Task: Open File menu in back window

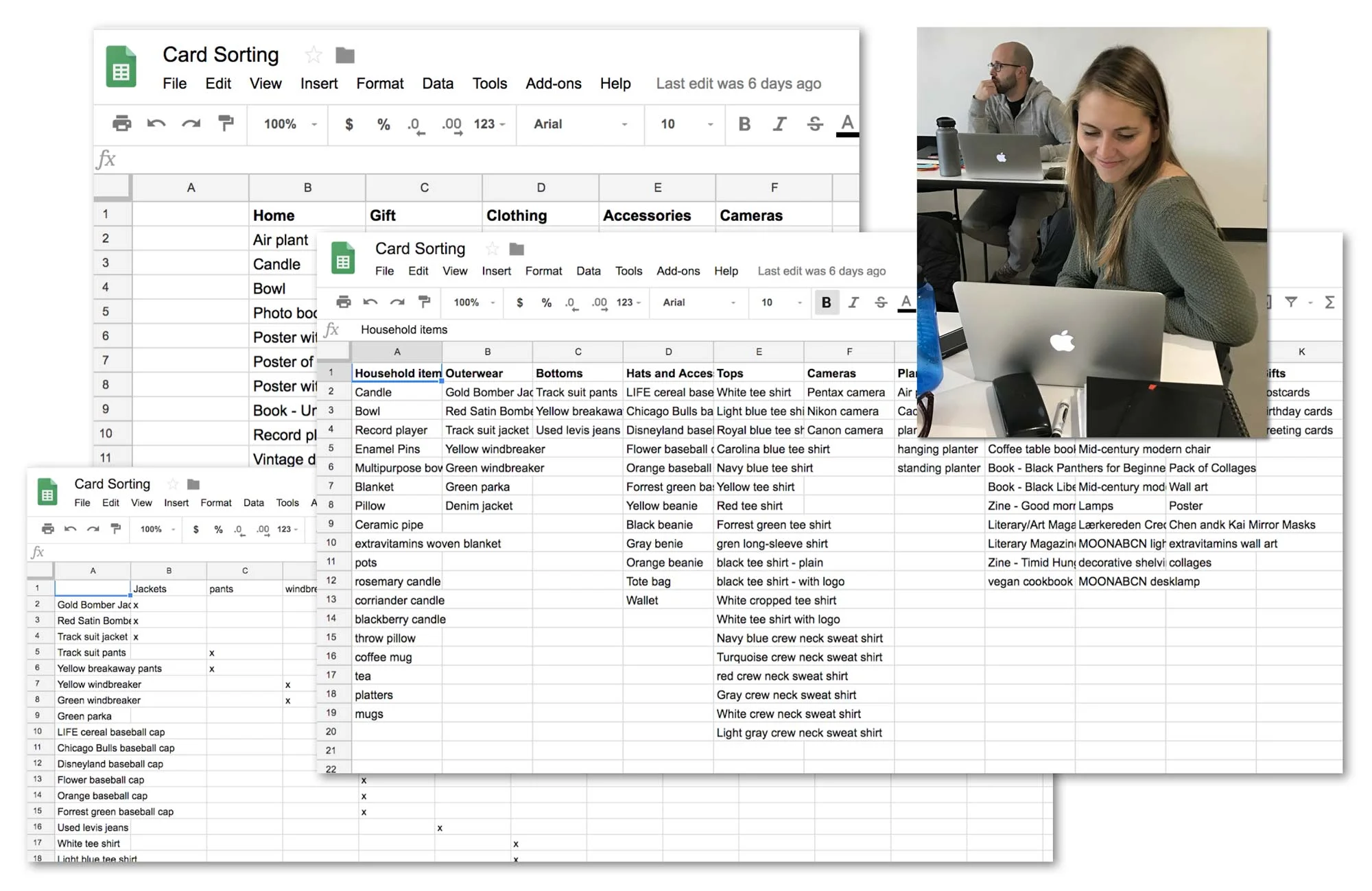Action: pyautogui.click(x=174, y=84)
